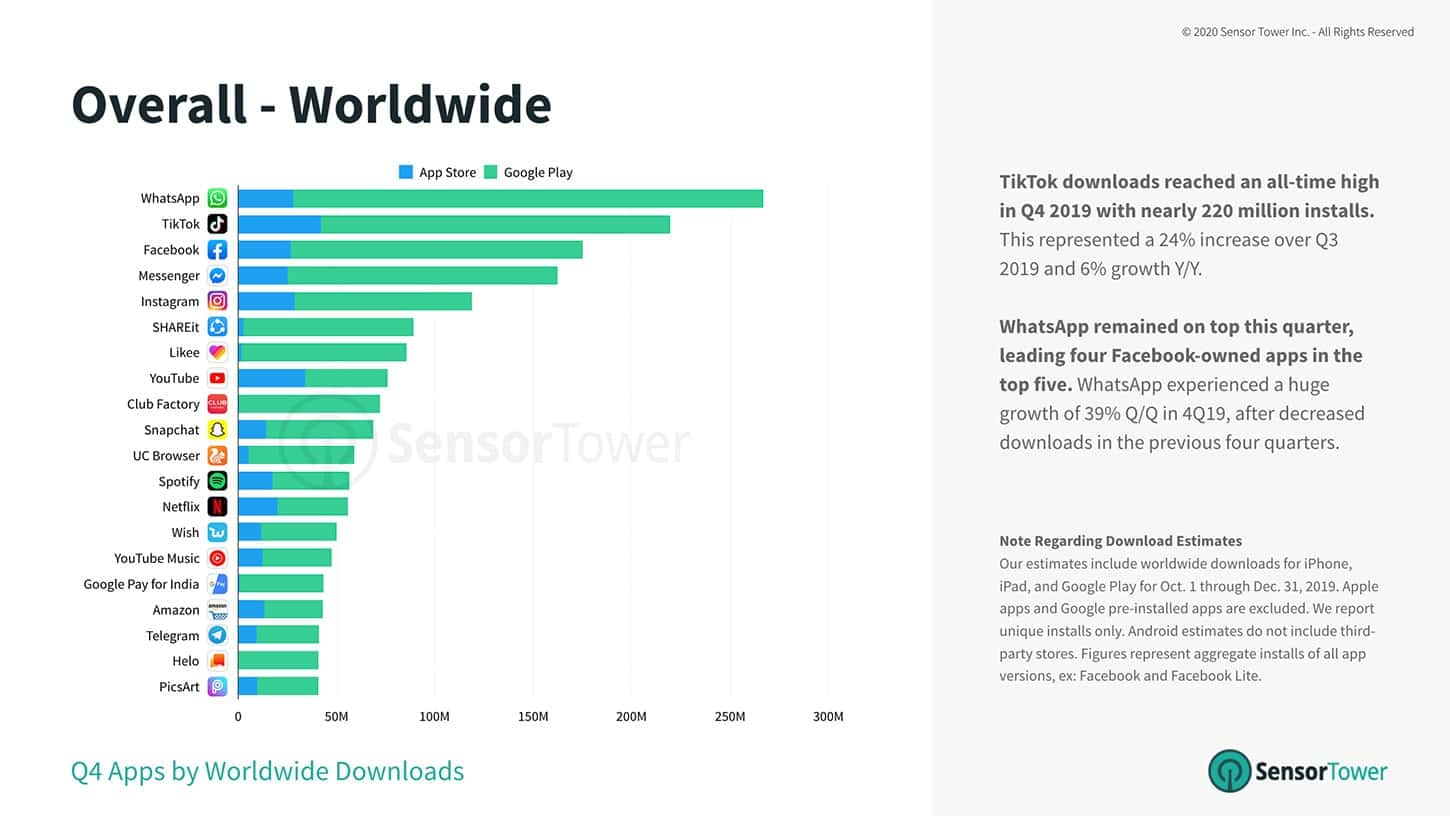Image resolution: width=1450 pixels, height=816 pixels.
Task: Click the Amazon app icon
Action: click(x=218, y=609)
